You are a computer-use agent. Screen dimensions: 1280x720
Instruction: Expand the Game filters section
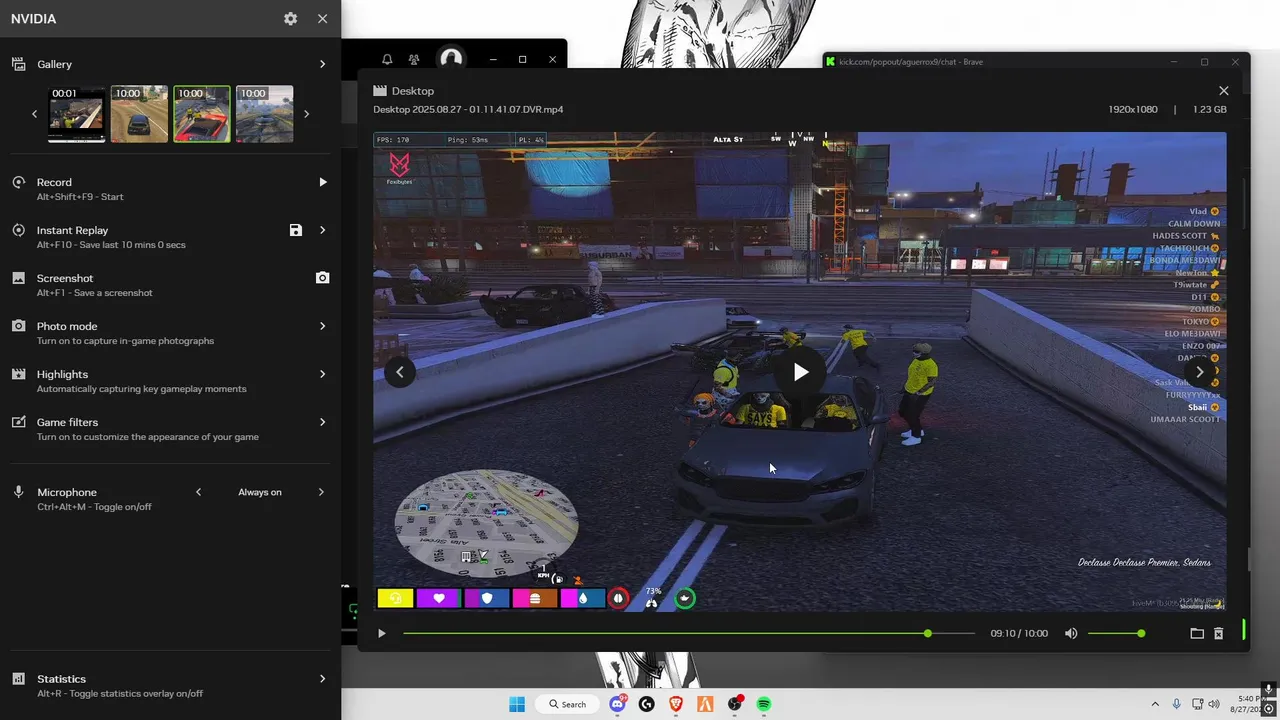[322, 422]
